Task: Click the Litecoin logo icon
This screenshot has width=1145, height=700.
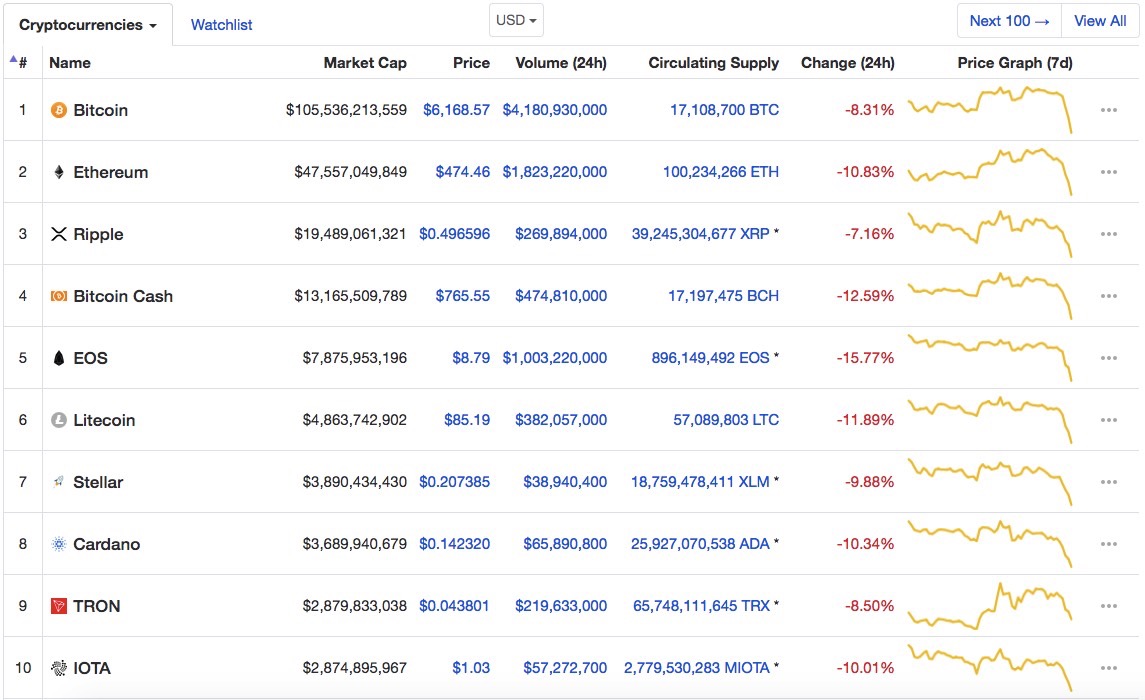Action: (58, 420)
